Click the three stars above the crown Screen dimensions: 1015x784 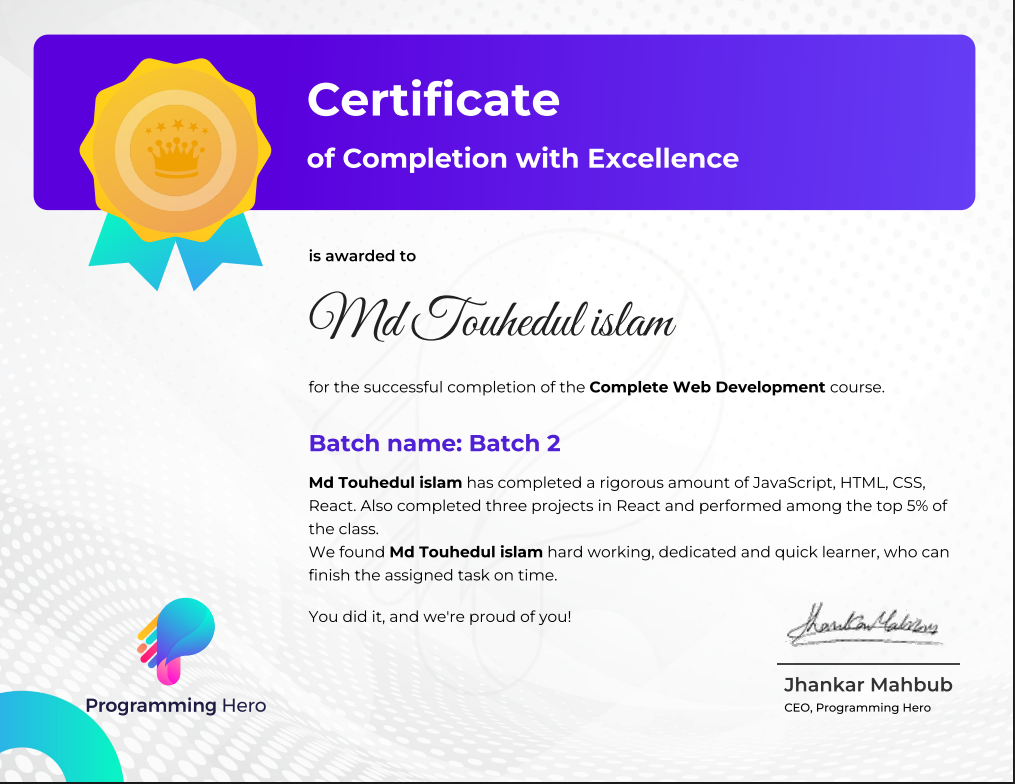172,126
